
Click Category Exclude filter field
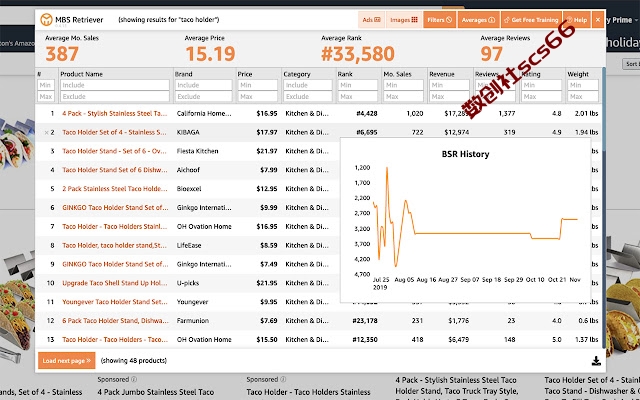pyautogui.click(x=307, y=96)
